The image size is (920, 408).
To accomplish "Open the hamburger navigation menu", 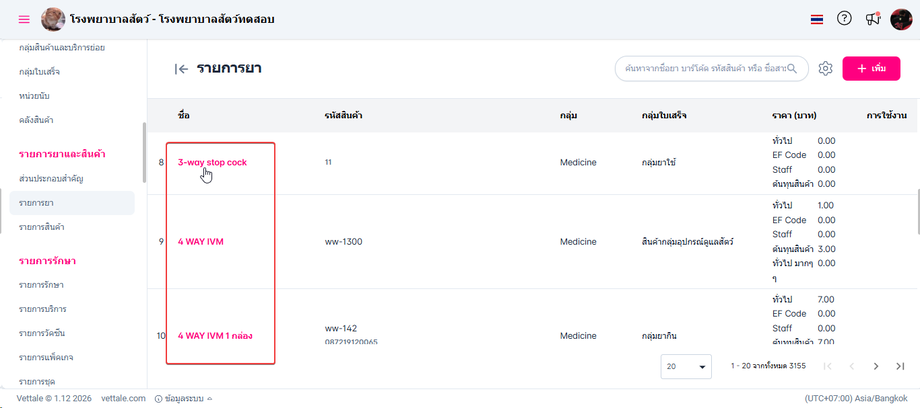I will click(24, 19).
